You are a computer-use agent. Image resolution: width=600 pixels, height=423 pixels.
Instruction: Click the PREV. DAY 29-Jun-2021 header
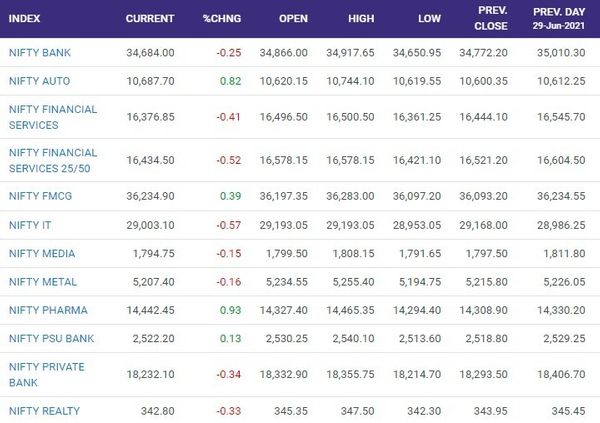coord(559,18)
